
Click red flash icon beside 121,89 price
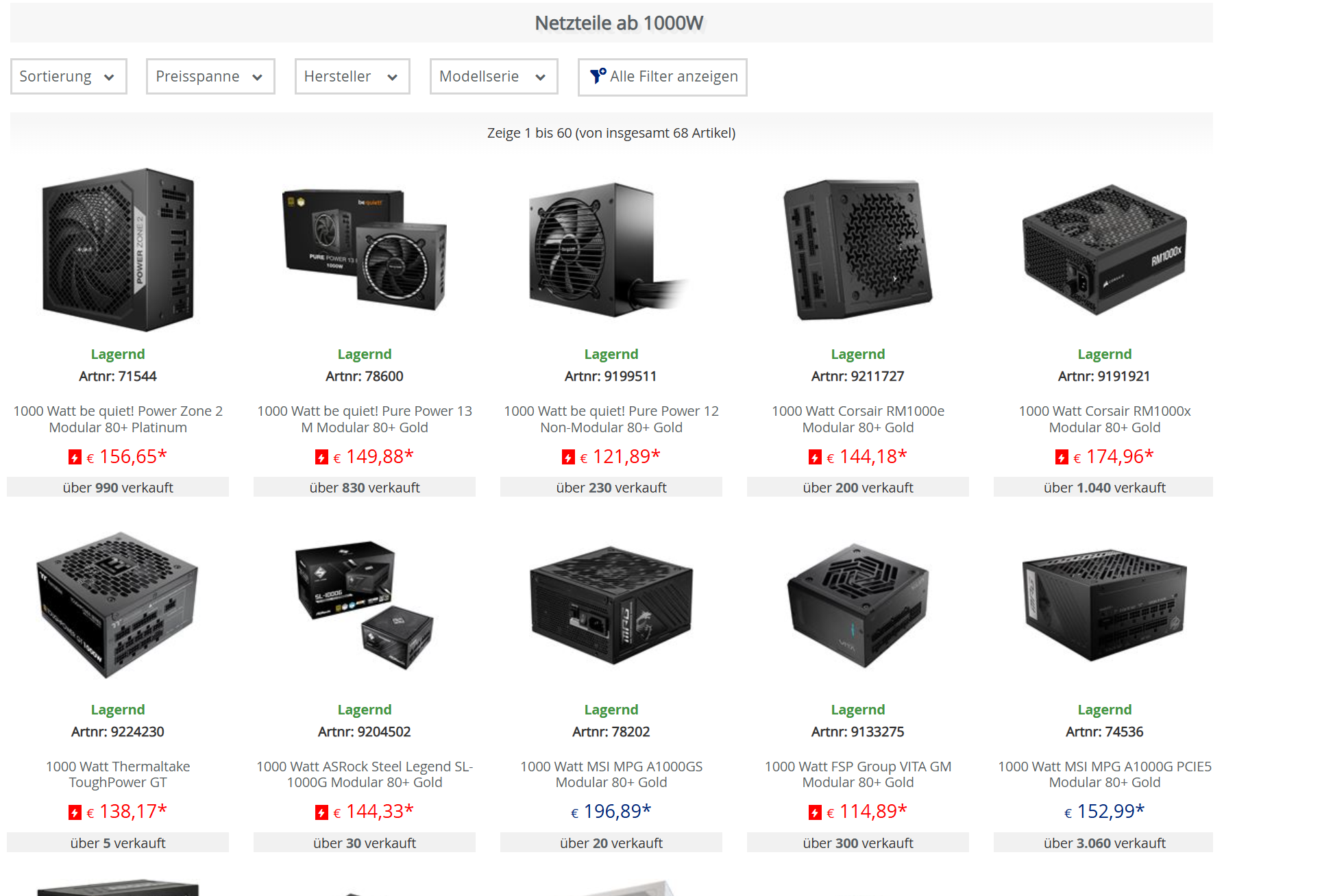(x=568, y=457)
